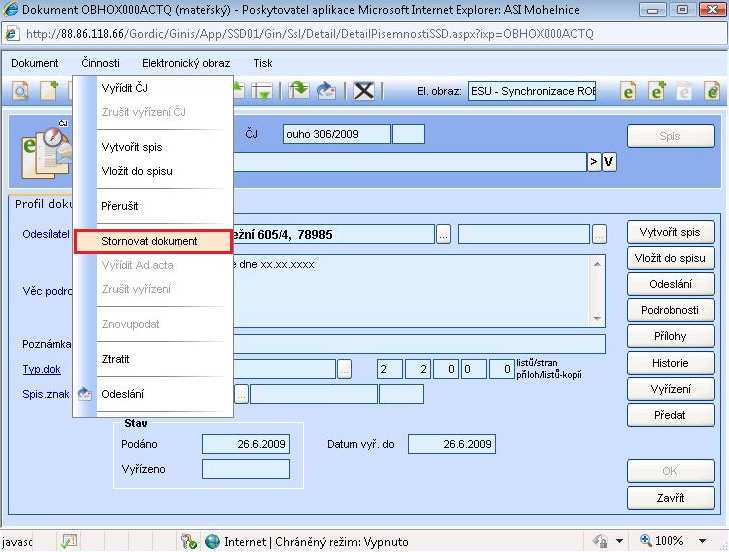The height and width of the screenshot is (552, 729).
Task: Open the Elektronický obraz menu
Action: pyautogui.click(x=186, y=63)
